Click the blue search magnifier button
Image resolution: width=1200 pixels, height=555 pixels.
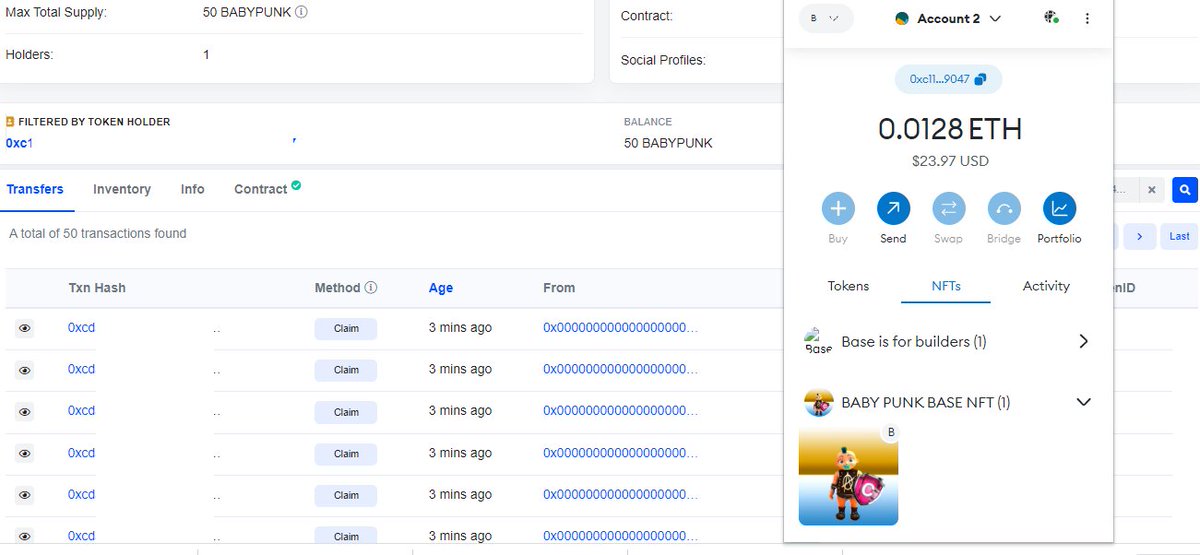tap(1184, 189)
